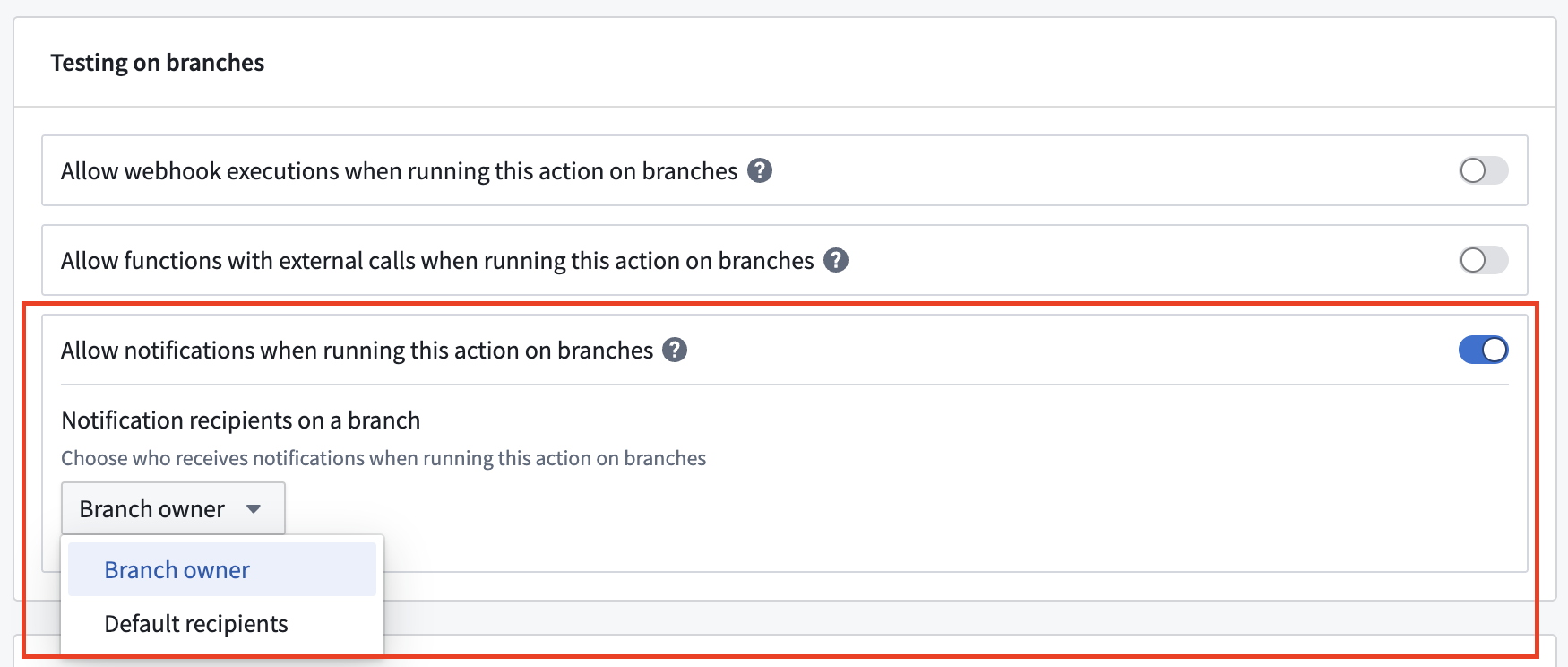Select 'Default recipients' from the dropdown
Viewport: 1568px width, 667px height.
pos(196,623)
